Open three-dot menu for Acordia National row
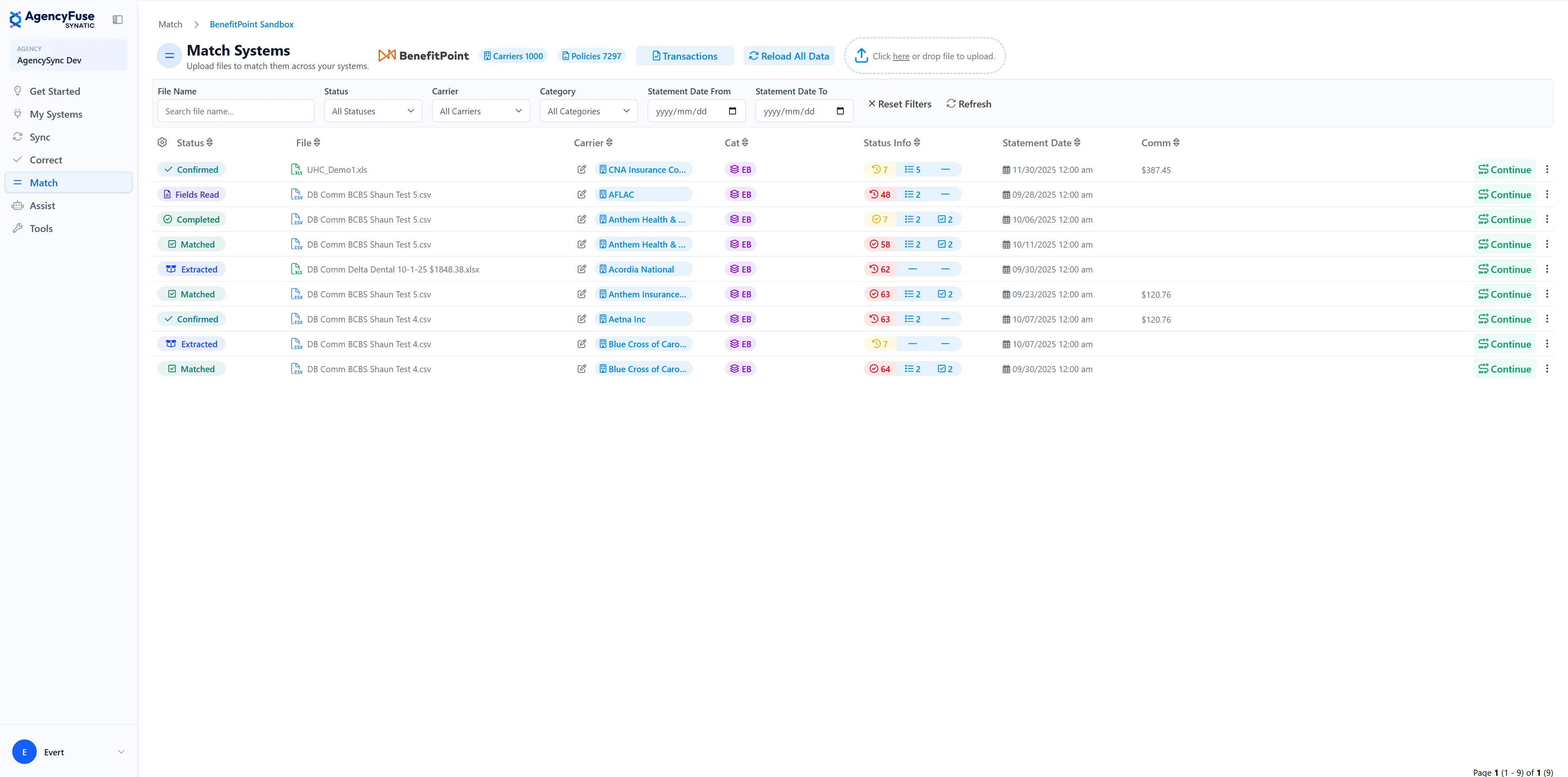Image resolution: width=1568 pixels, height=777 pixels. tap(1547, 269)
